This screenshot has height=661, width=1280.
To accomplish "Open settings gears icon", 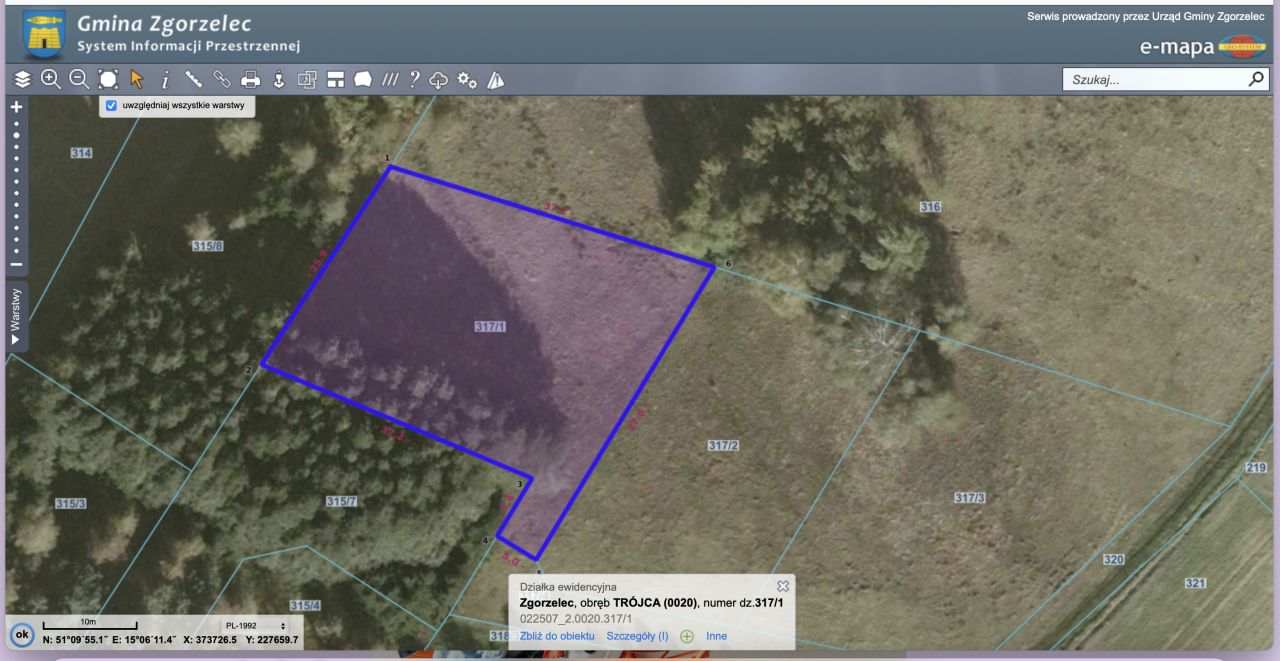I will (x=467, y=80).
